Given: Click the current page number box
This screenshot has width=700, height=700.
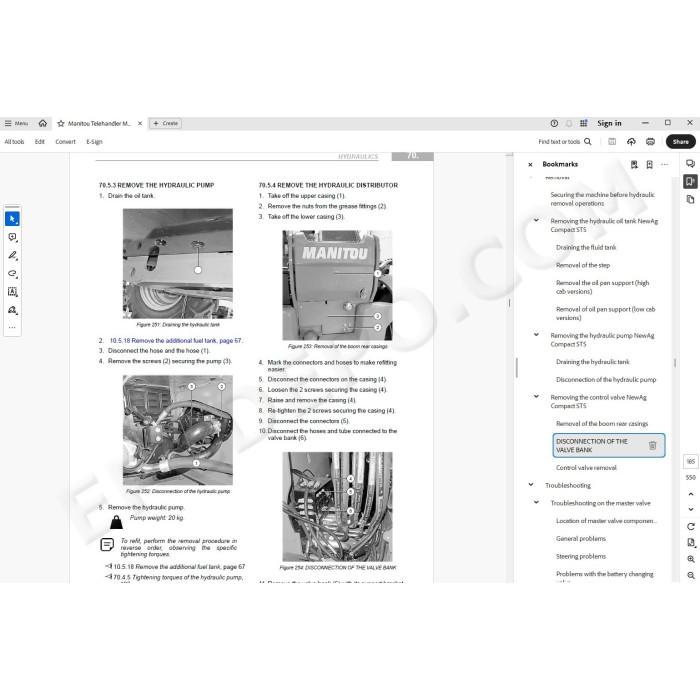Looking at the screenshot, I should [691, 462].
